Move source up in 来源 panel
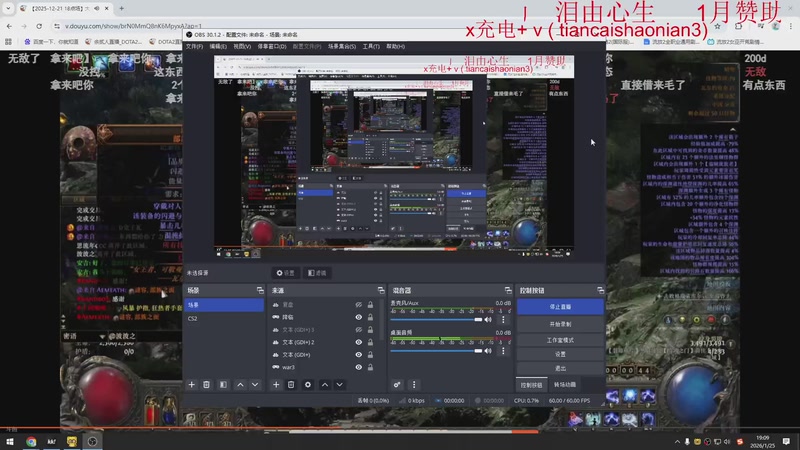Screen dimensions: 800x450 [324, 385]
